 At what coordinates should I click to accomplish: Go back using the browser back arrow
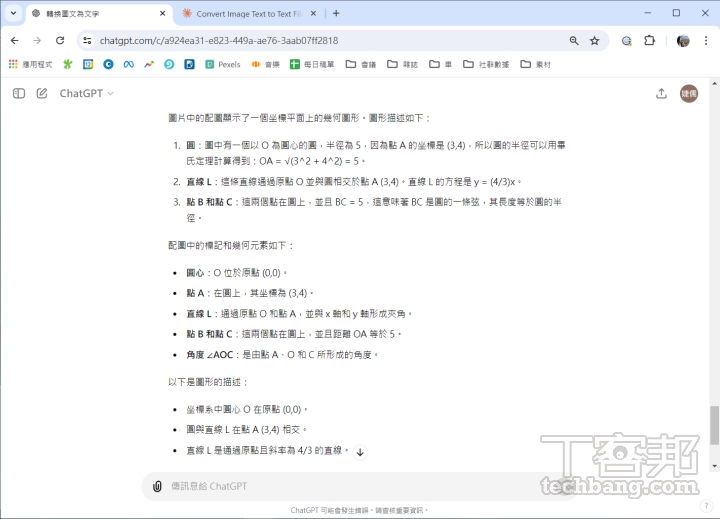point(15,40)
